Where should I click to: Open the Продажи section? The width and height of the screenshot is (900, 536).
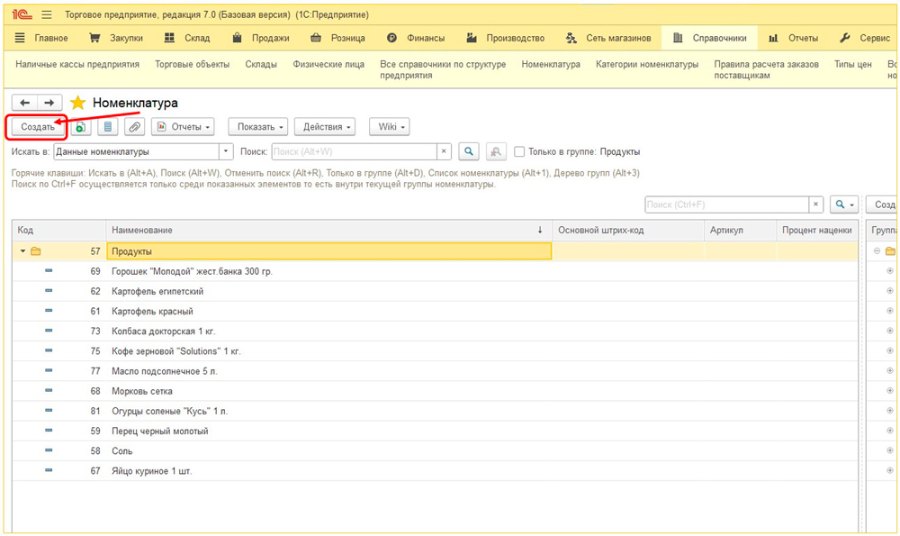(261, 38)
